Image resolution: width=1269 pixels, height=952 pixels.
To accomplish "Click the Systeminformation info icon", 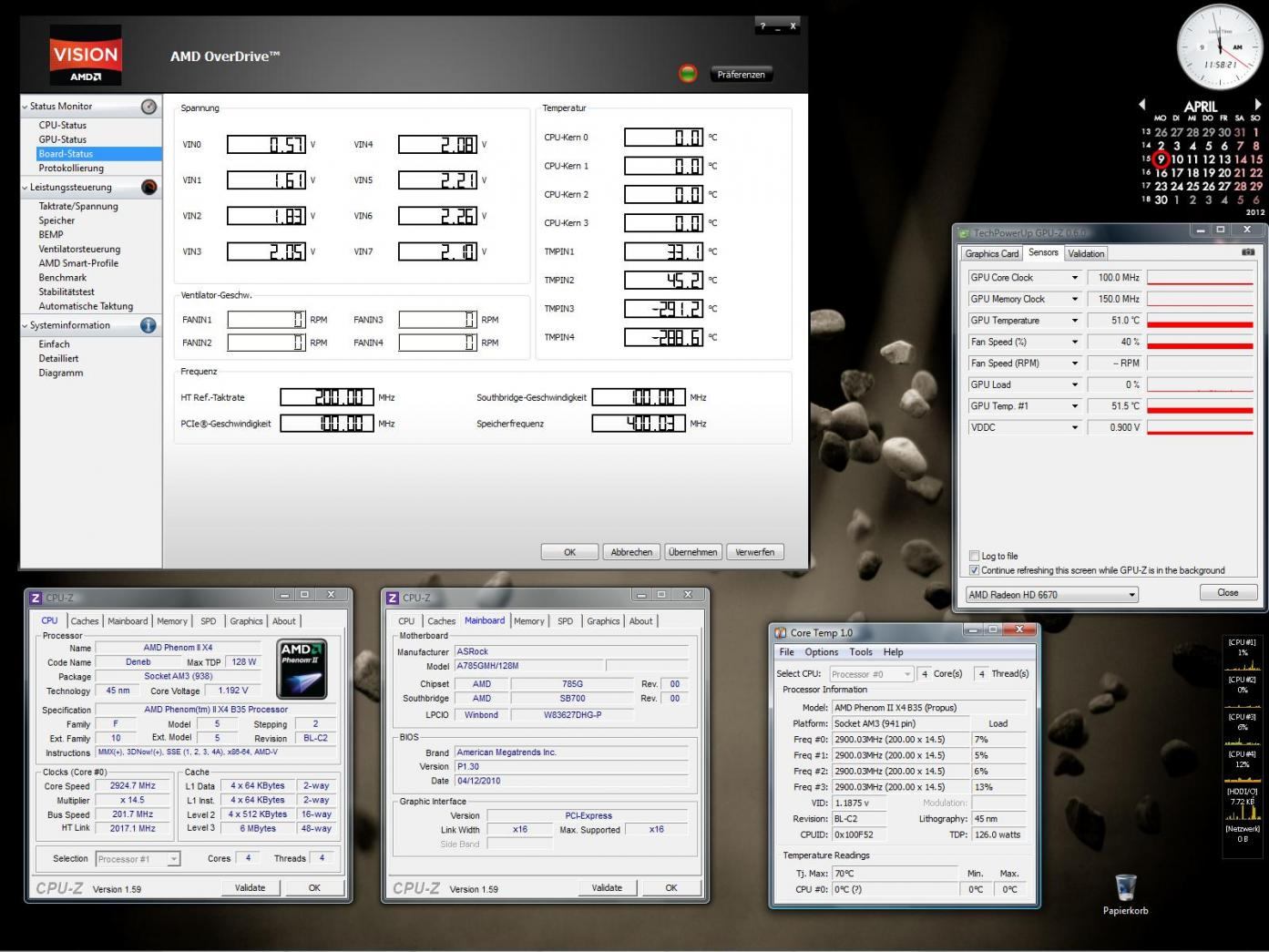I will tap(148, 325).
